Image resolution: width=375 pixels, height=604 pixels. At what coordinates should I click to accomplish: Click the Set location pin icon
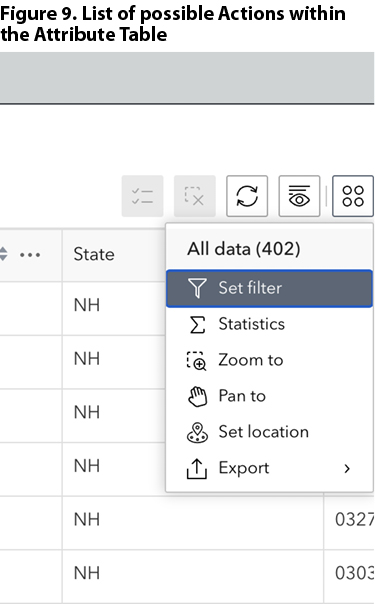pyautogui.click(x=197, y=433)
